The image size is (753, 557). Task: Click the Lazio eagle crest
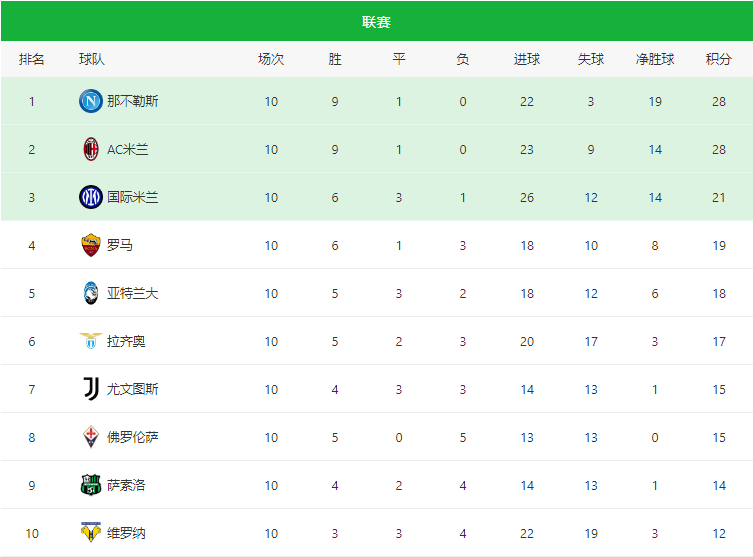91,341
